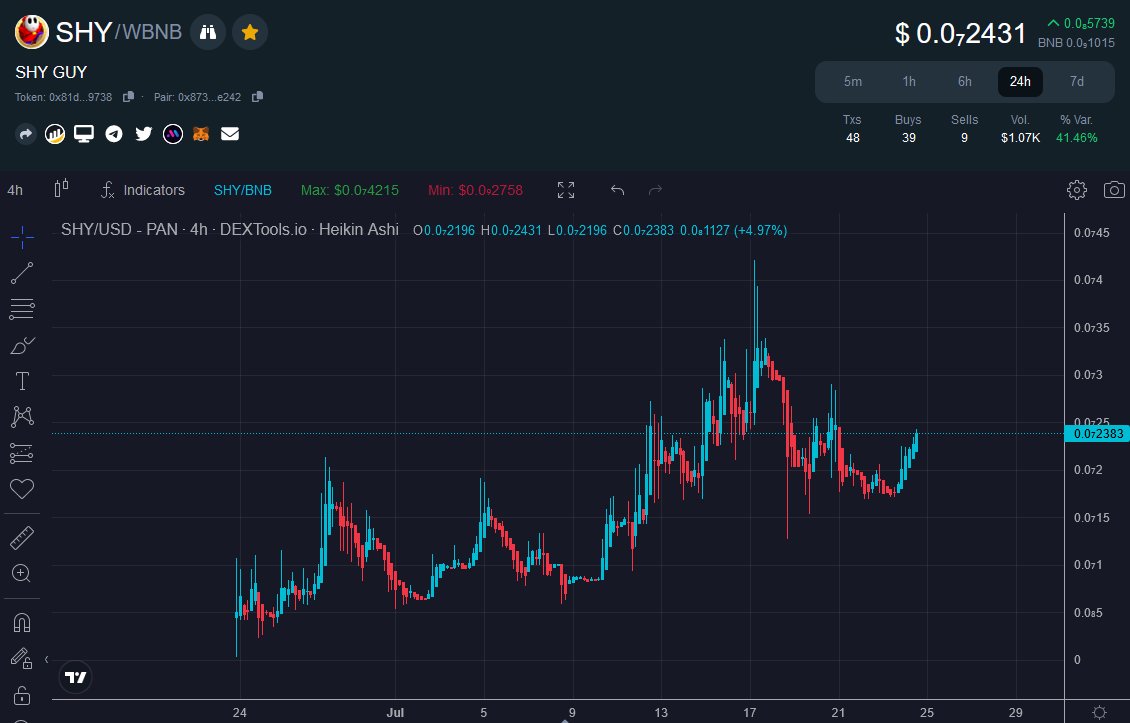1130x723 pixels.
Task: Redo the chart action
Action: click(655, 190)
